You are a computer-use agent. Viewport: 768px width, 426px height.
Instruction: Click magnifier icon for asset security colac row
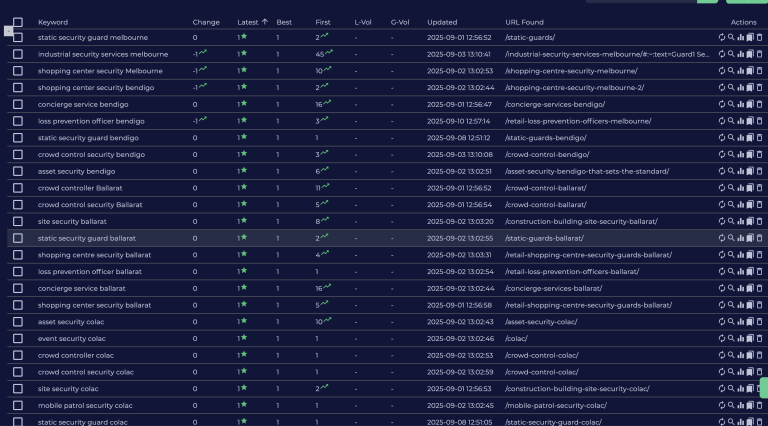(731, 322)
